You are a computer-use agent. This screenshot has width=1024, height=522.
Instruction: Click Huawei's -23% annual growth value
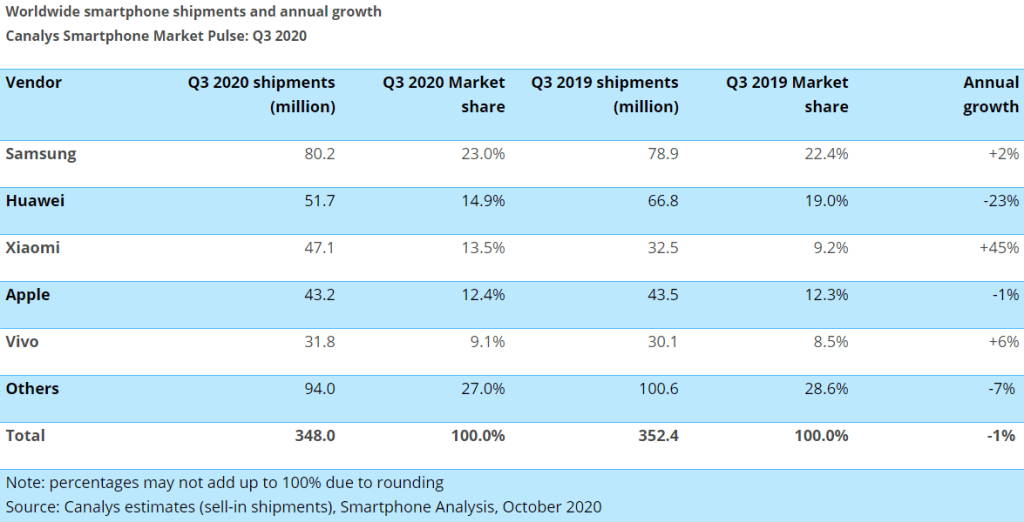tap(1001, 201)
